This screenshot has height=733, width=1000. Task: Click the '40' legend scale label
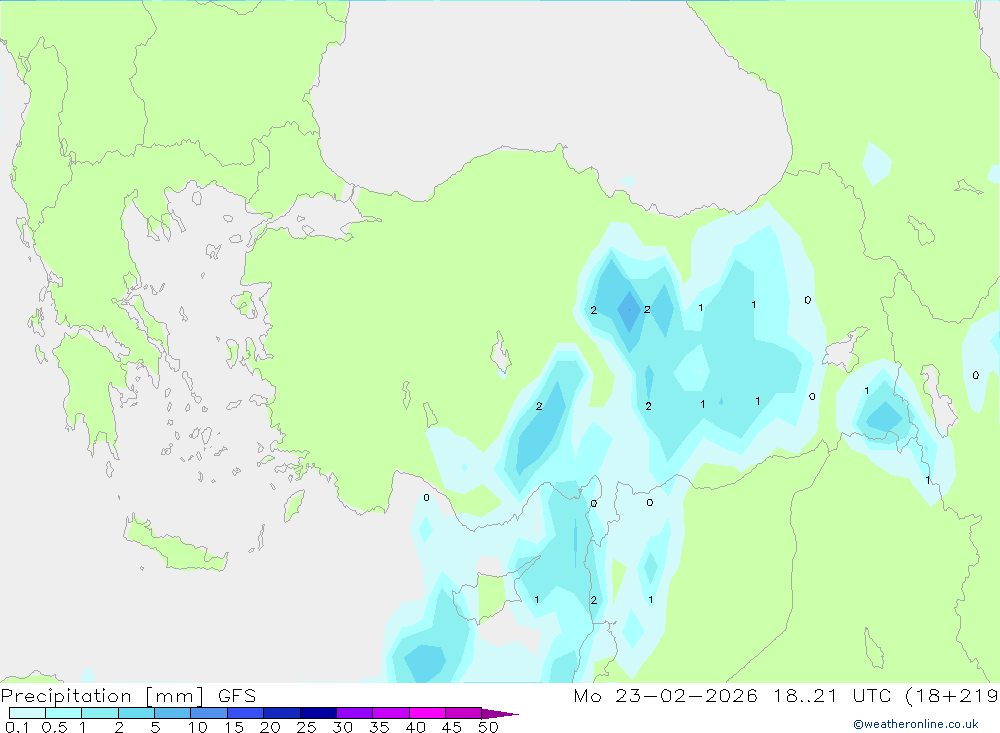pos(415,727)
